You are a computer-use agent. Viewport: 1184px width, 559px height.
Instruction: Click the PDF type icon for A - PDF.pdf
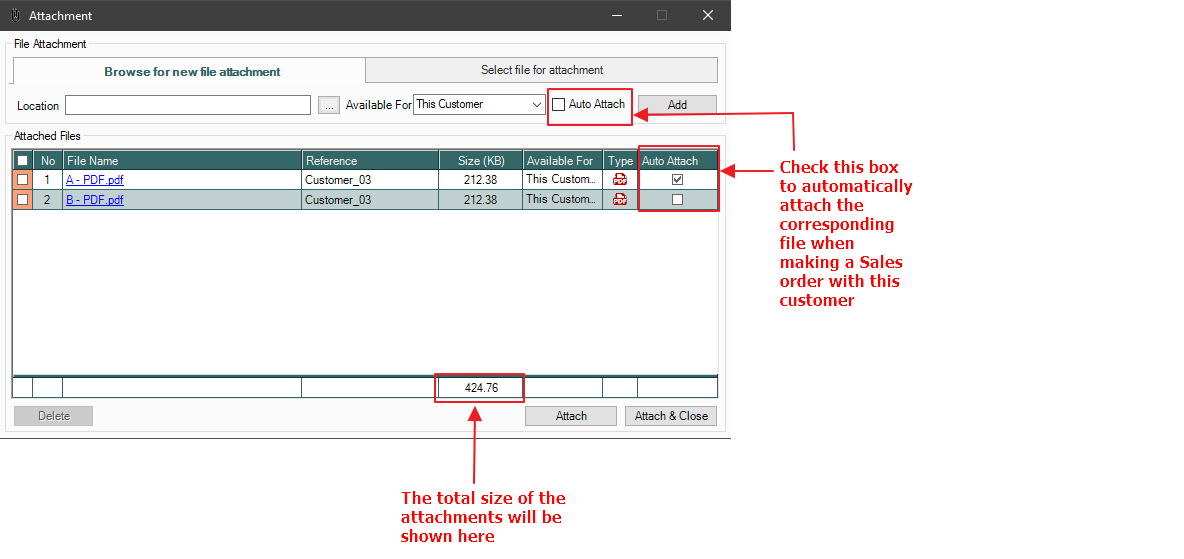tap(620, 180)
